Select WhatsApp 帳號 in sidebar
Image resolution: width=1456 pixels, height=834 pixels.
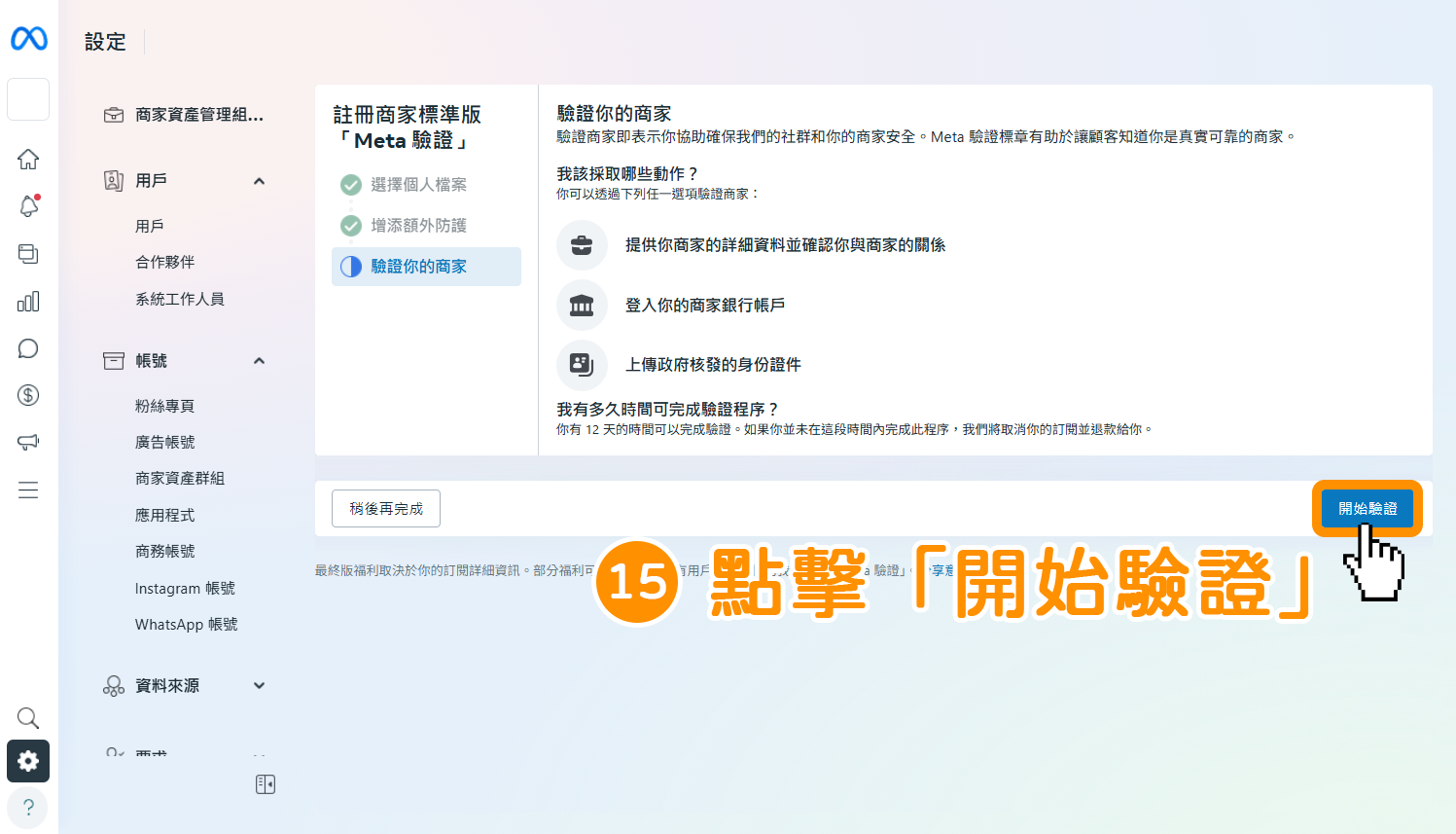187,624
